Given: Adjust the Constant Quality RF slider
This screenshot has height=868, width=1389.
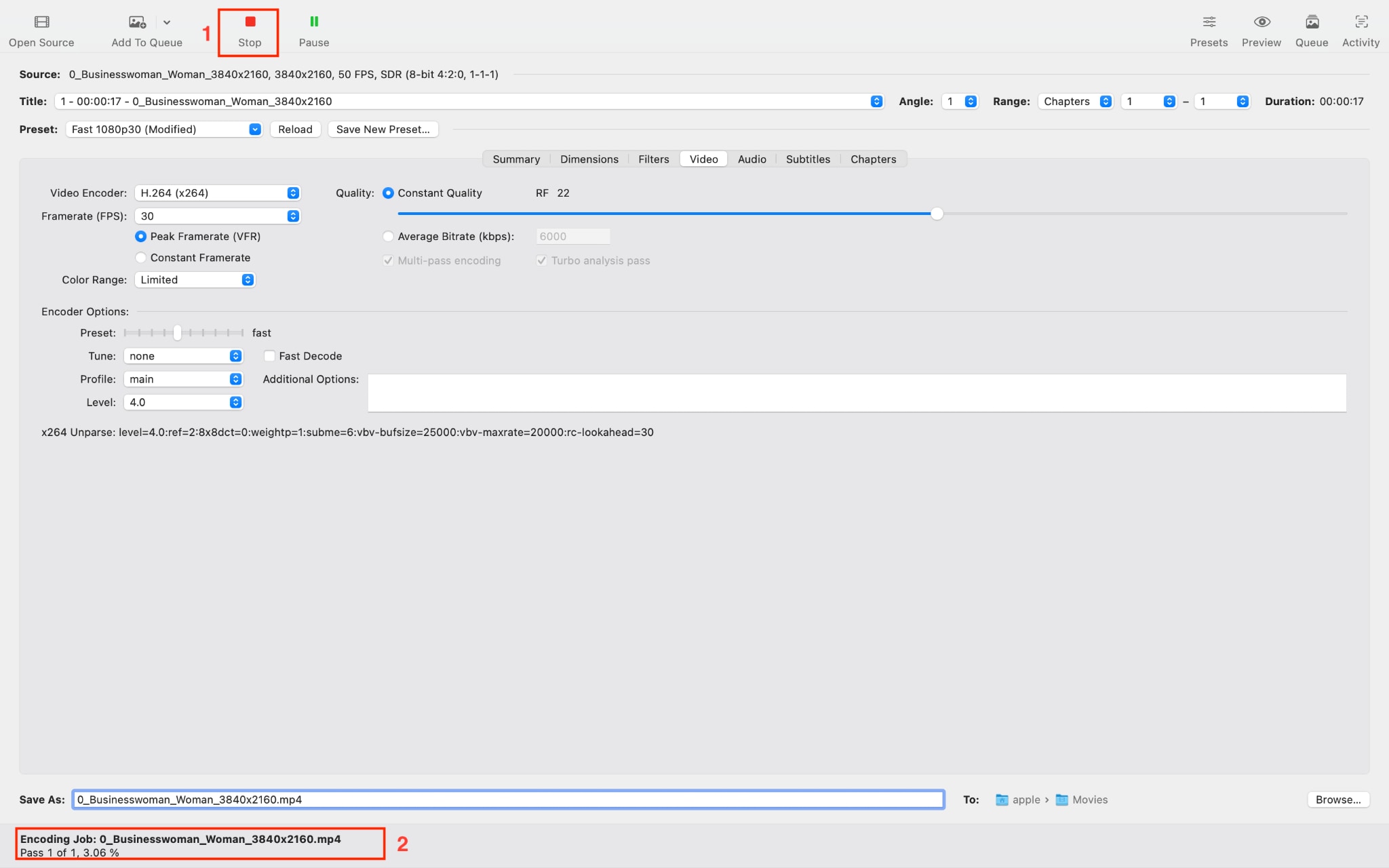Looking at the screenshot, I should [x=937, y=214].
